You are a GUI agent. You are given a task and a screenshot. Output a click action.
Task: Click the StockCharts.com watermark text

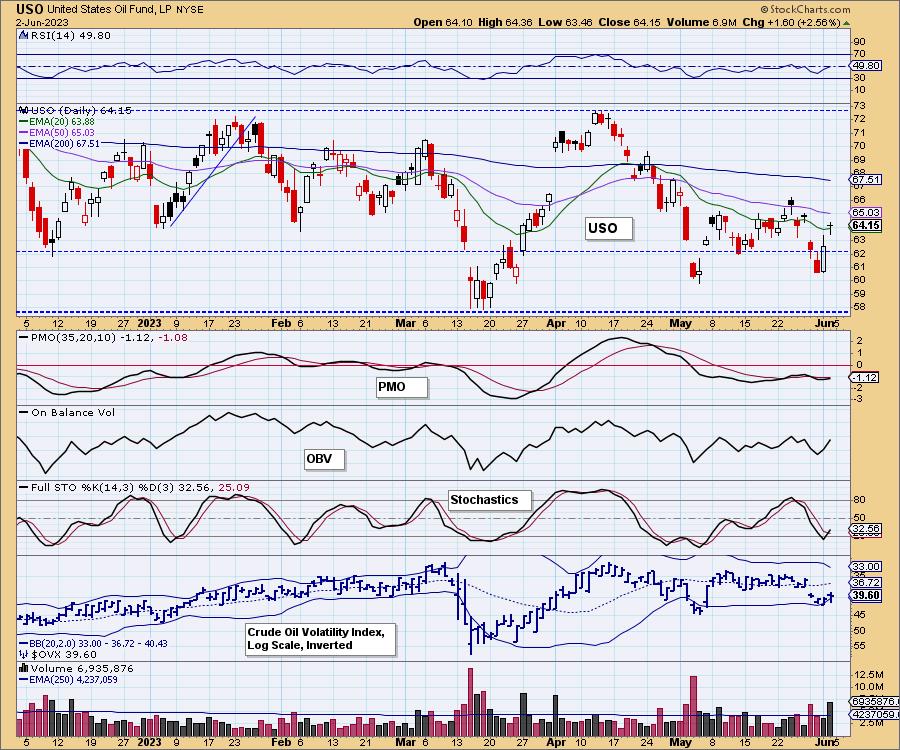805,9
